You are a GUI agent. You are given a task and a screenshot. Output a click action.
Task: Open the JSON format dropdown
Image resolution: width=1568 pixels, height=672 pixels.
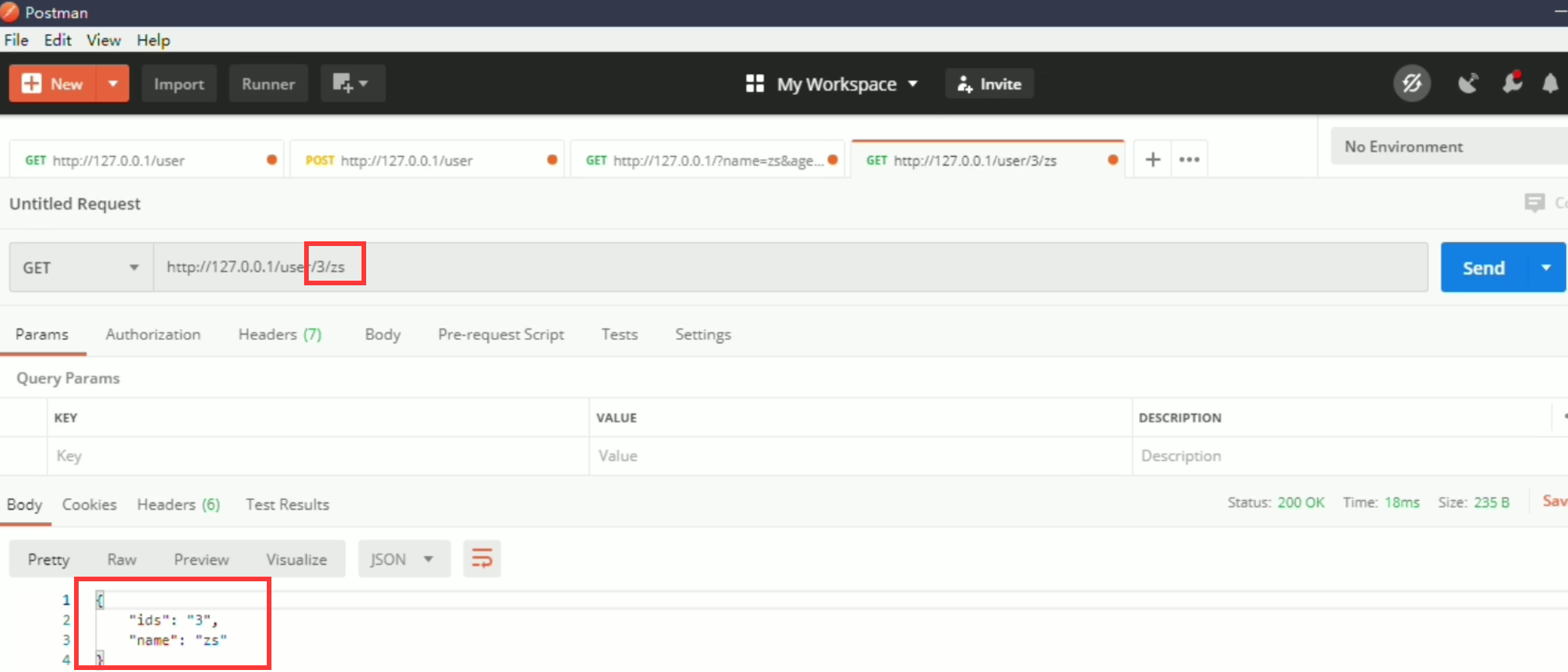click(404, 559)
